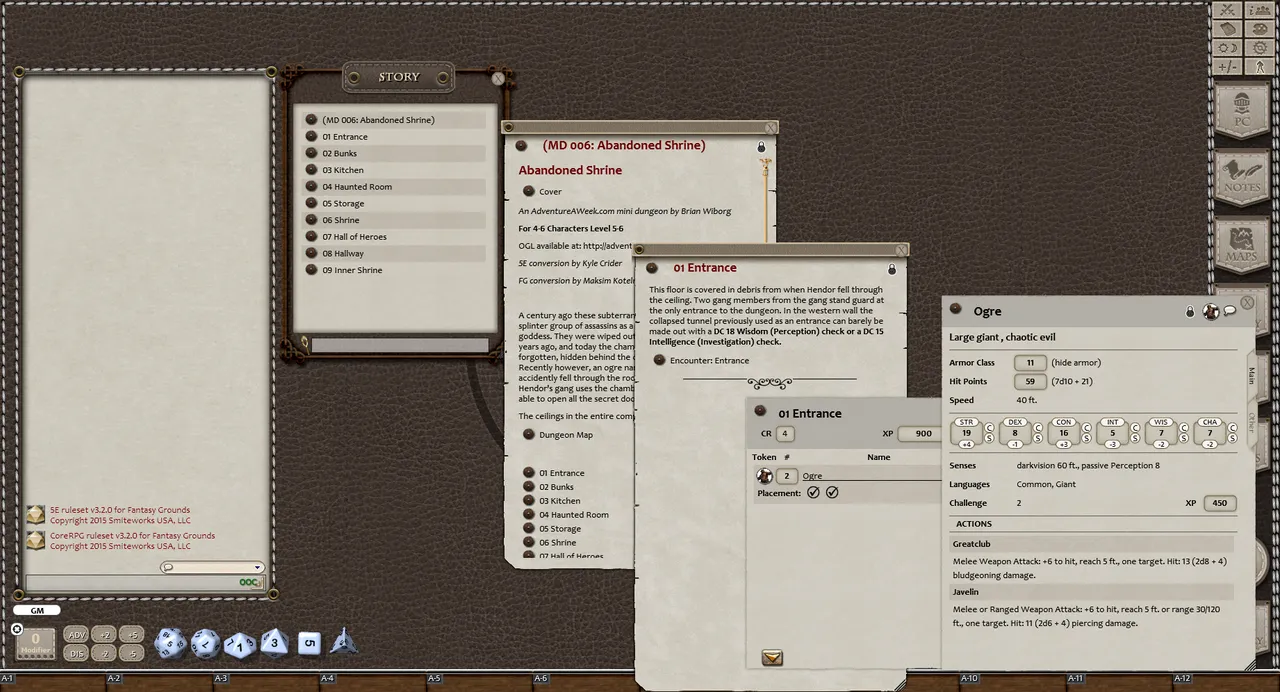Click the Armor Class value 11
Viewport: 1280px width, 692px height.
[1030, 363]
